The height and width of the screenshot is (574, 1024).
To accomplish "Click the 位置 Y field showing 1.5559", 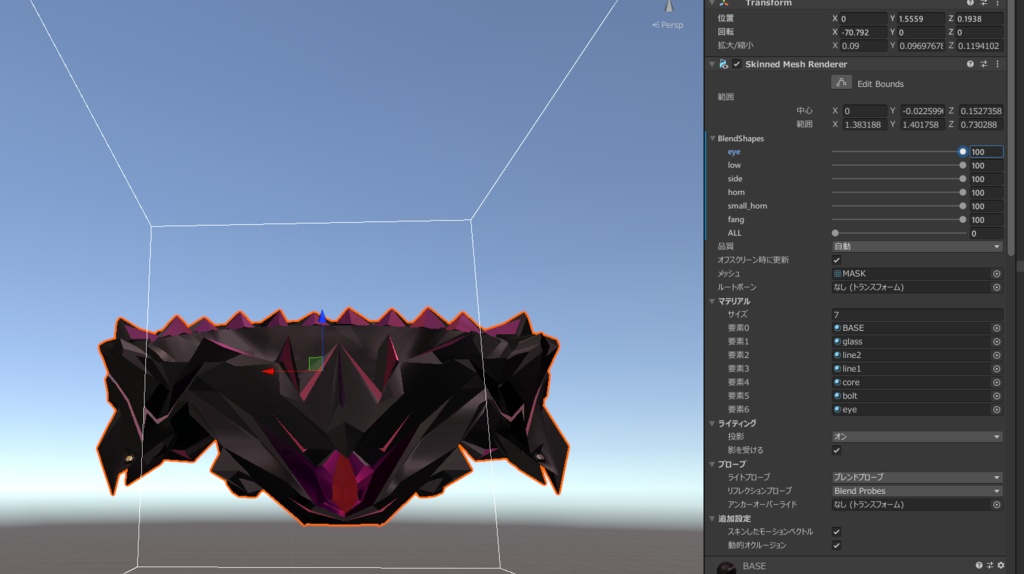I will click(x=921, y=19).
